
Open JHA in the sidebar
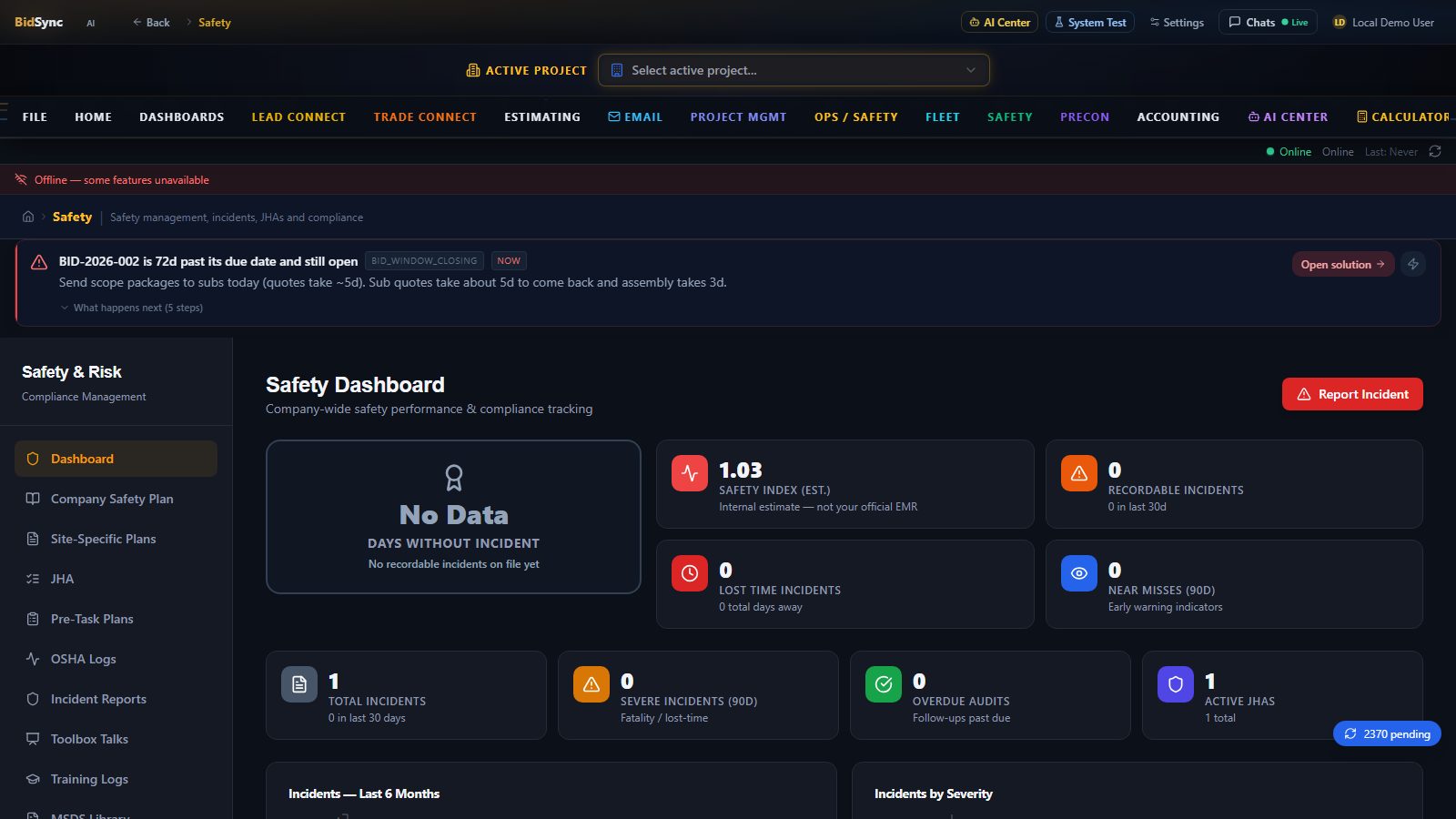point(116,579)
